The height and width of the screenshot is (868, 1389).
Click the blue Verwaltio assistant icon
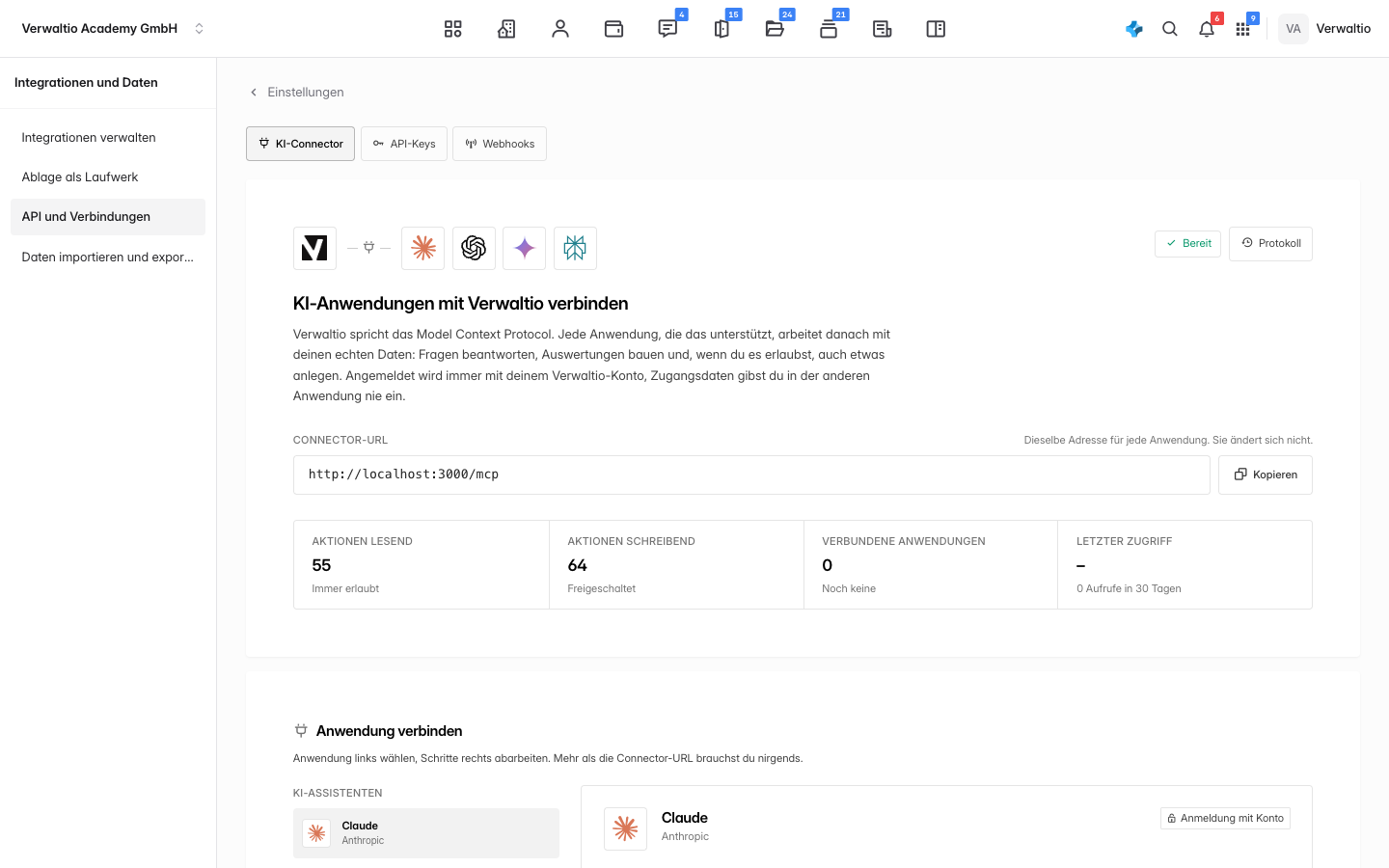point(1134,29)
